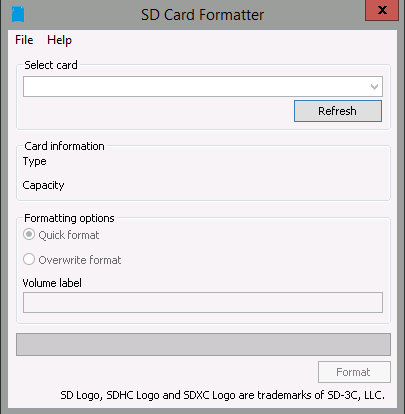Click the Refresh button

(338, 111)
